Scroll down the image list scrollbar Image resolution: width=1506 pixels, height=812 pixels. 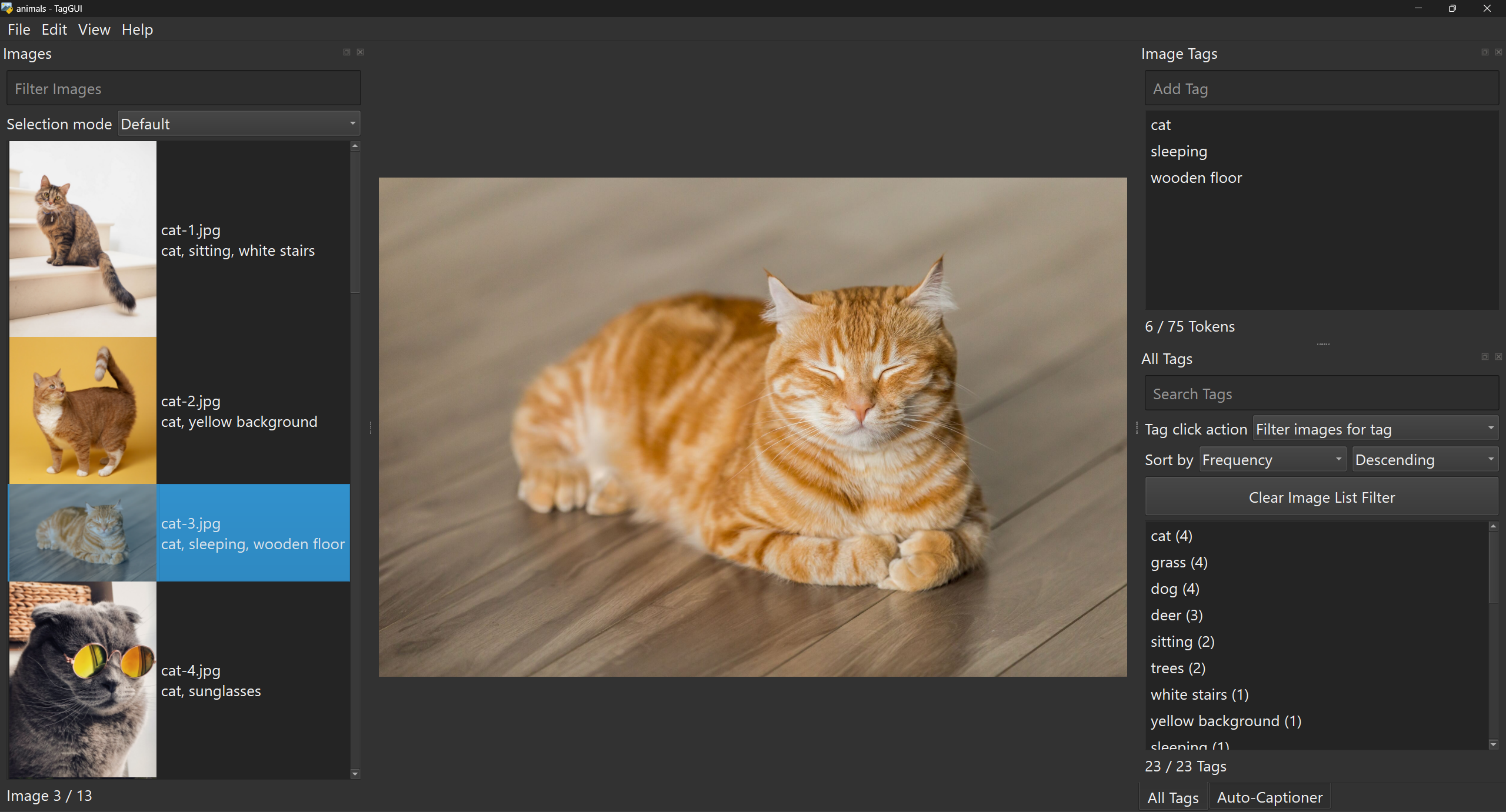pos(357,773)
